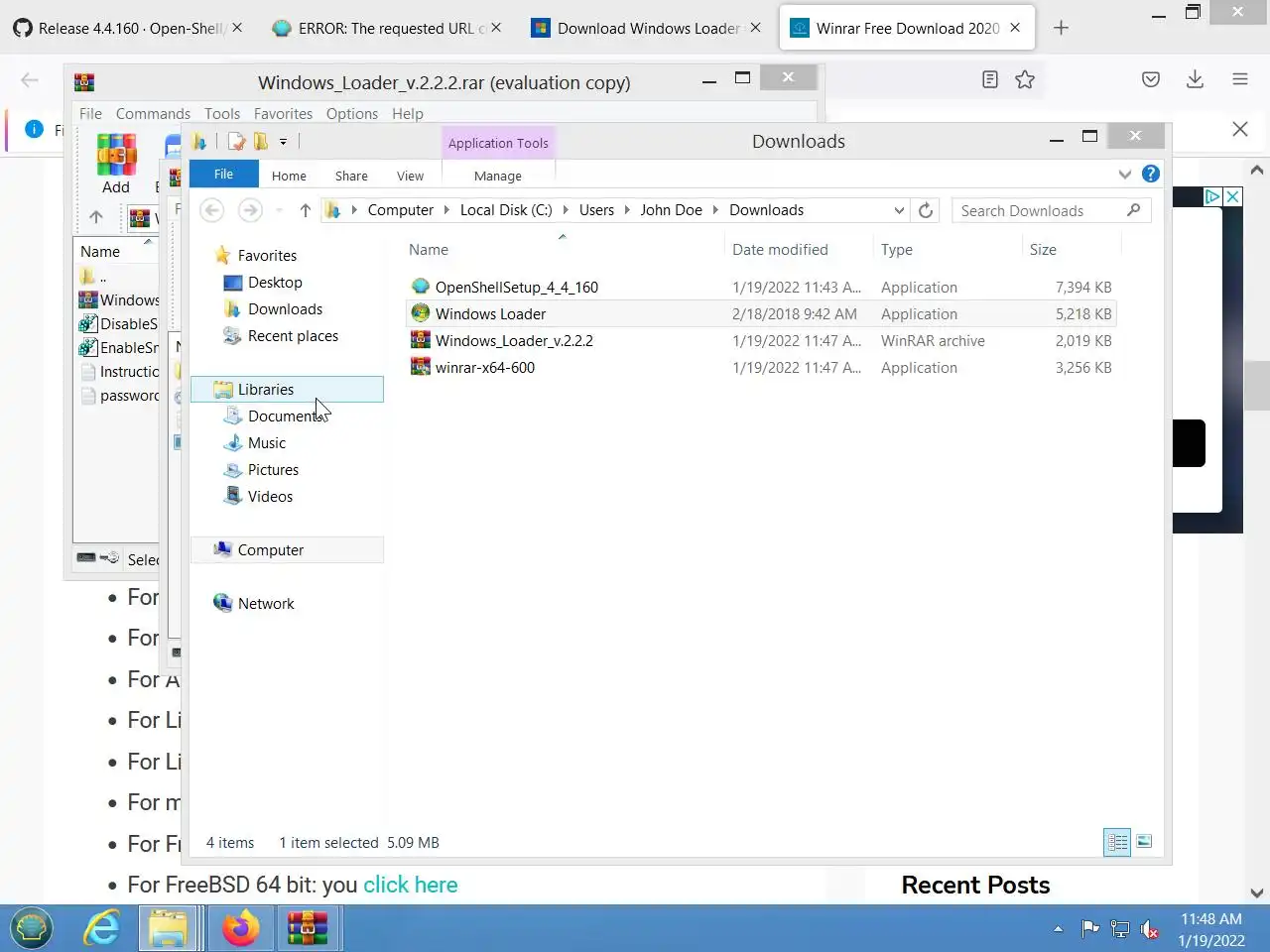This screenshot has width=1270, height=952.
Task: Click the Start button on taskbar
Action: pos(32,928)
